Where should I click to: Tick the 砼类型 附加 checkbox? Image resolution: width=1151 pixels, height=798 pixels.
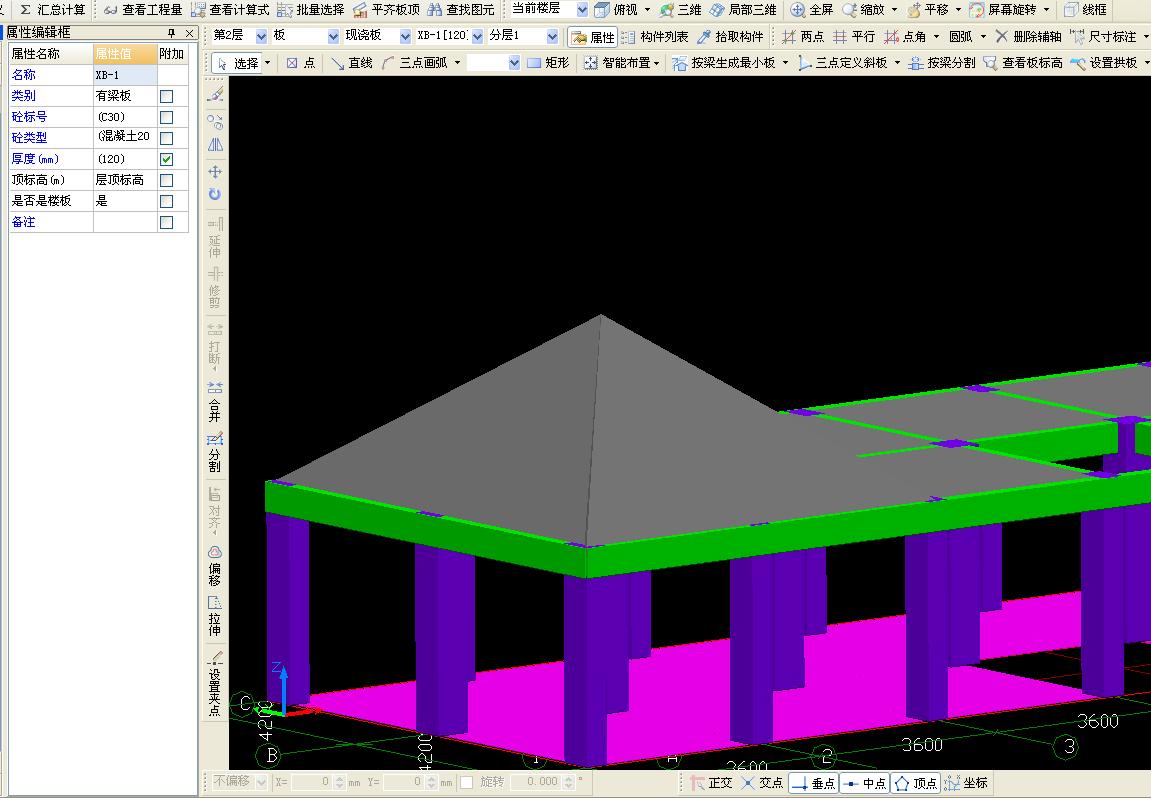(167, 138)
